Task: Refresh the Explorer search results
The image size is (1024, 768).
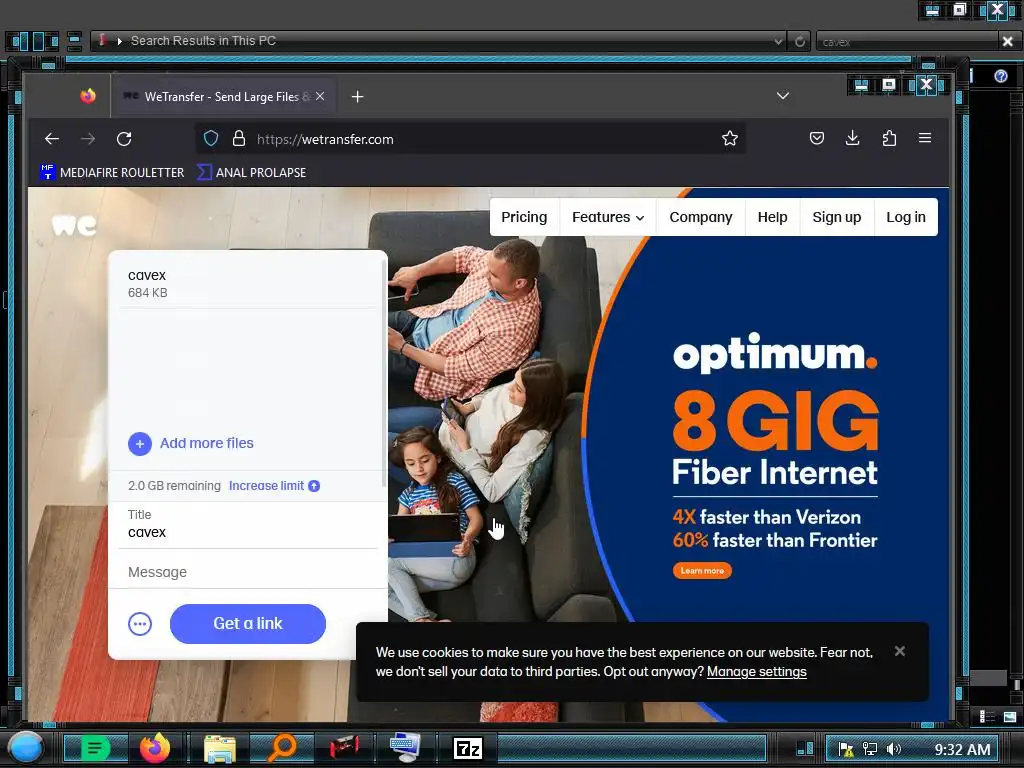Action: (x=799, y=41)
